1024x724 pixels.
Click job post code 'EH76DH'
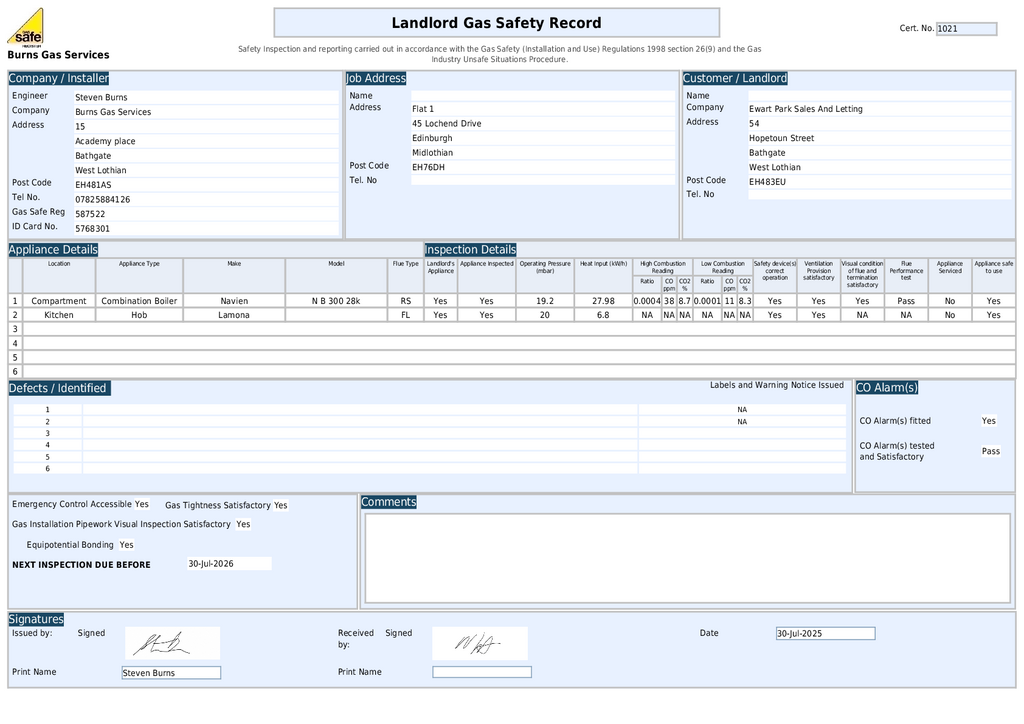[x=543, y=167]
